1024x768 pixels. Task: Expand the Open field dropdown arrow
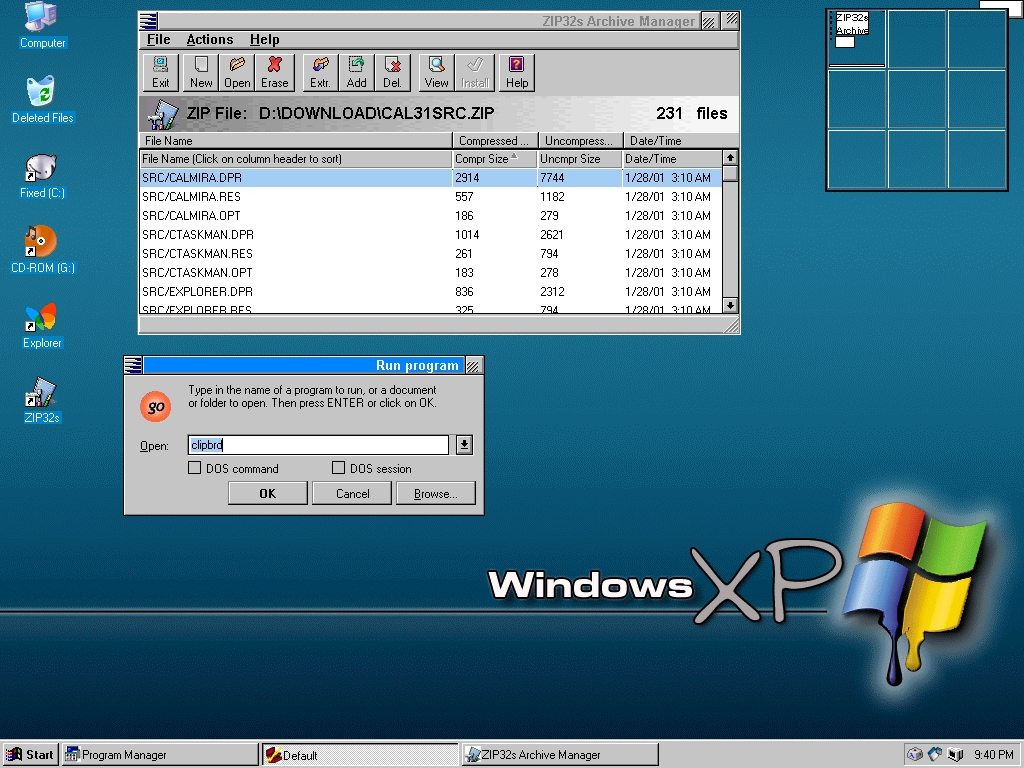coord(463,445)
